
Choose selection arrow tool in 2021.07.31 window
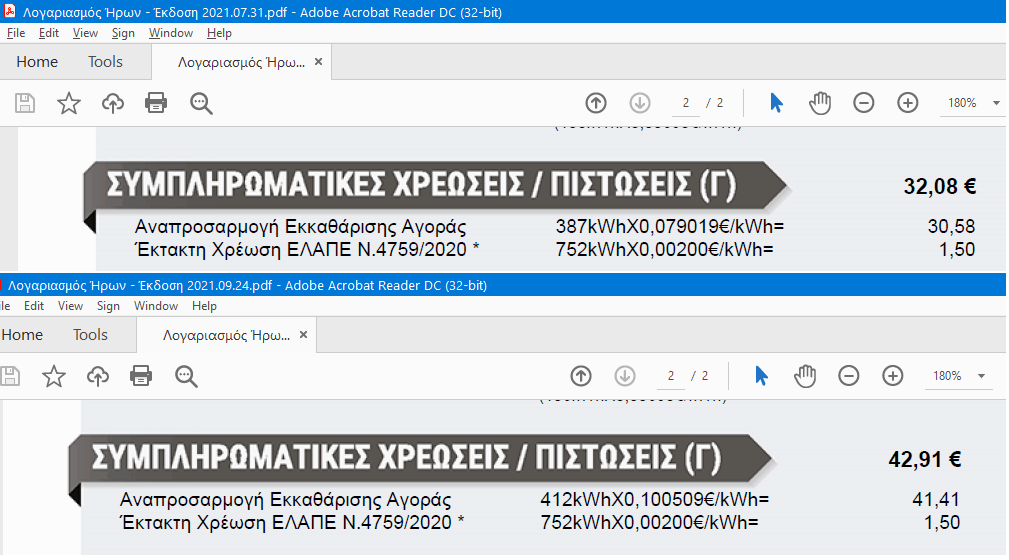[777, 103]
